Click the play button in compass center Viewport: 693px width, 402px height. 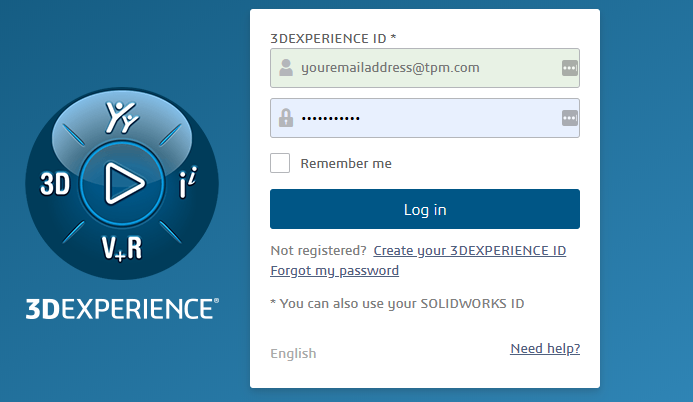pos(122,183)
